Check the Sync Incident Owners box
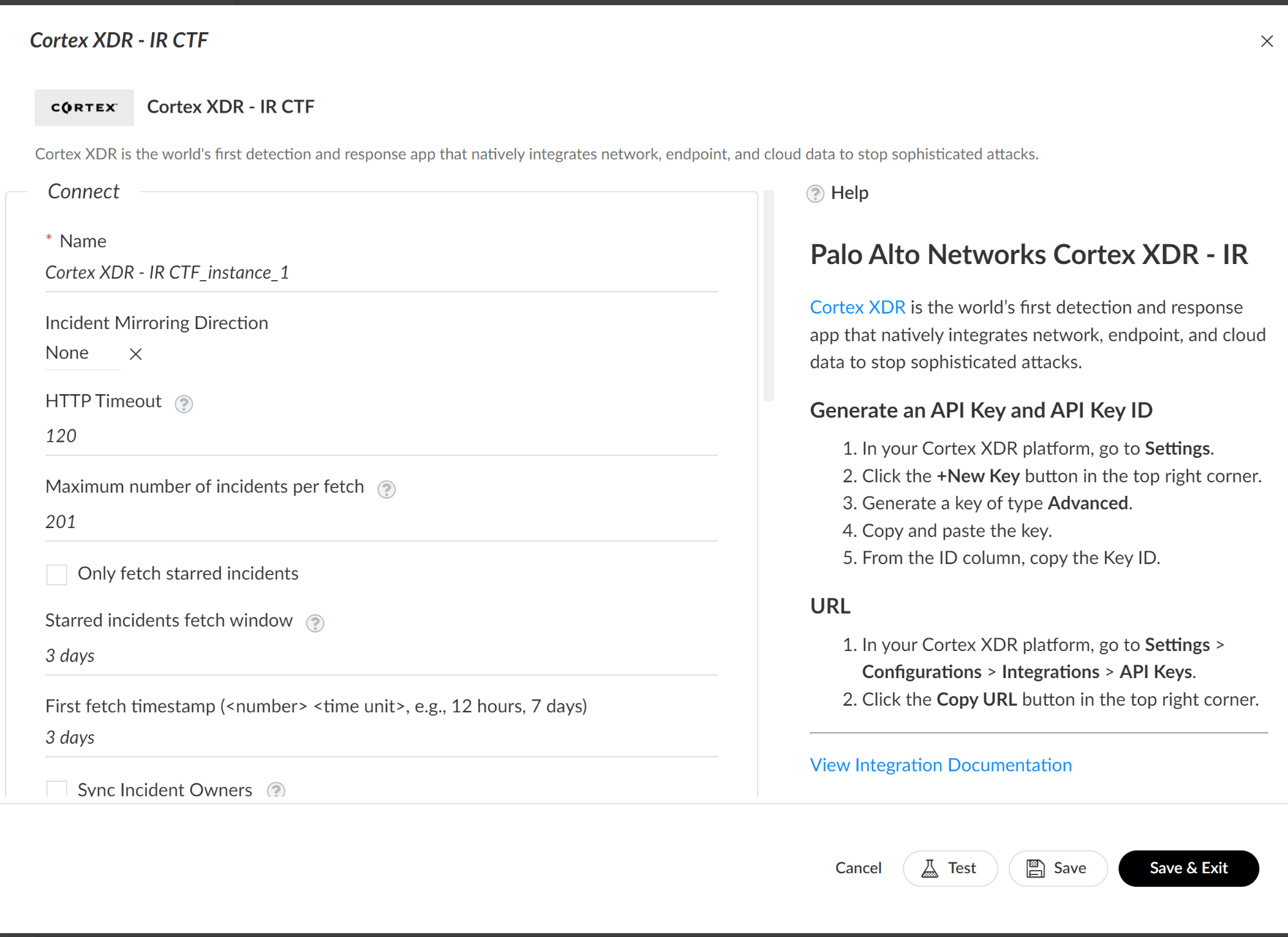1288x937 pixels. [x=57, y=789]
